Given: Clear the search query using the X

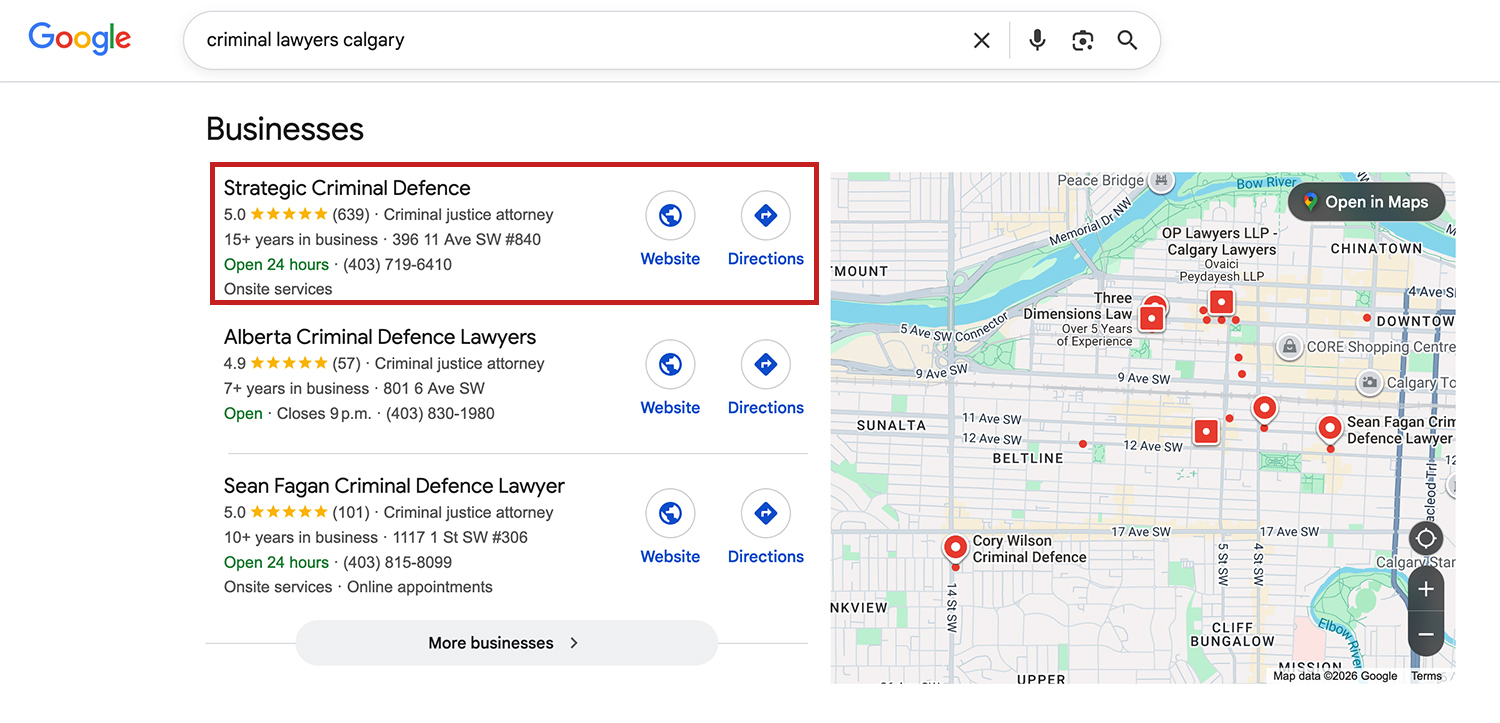Looking at the screenshot, I should [x=981, y=39].
